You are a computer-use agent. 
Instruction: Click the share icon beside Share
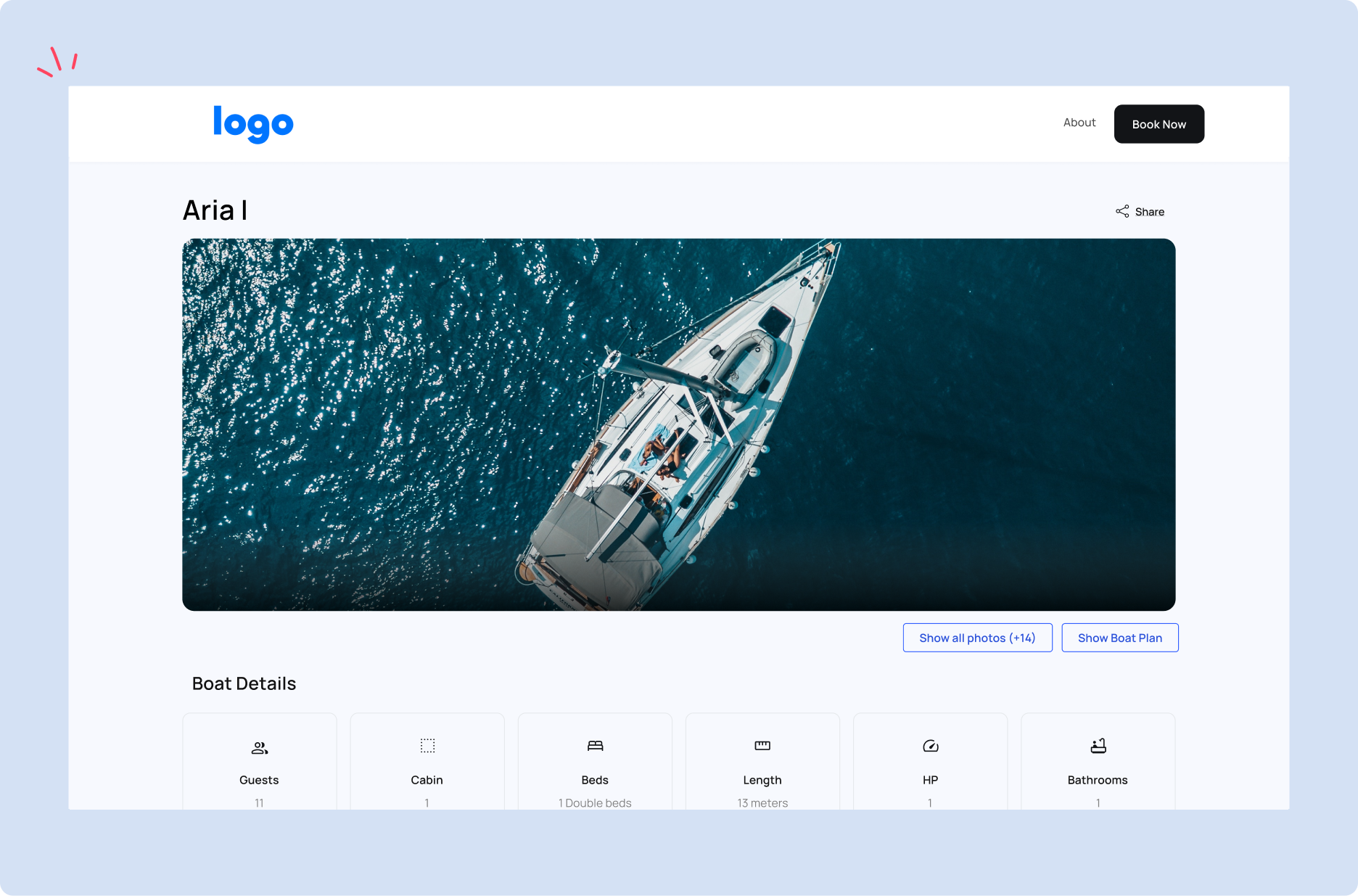[x=1122, y=211]
